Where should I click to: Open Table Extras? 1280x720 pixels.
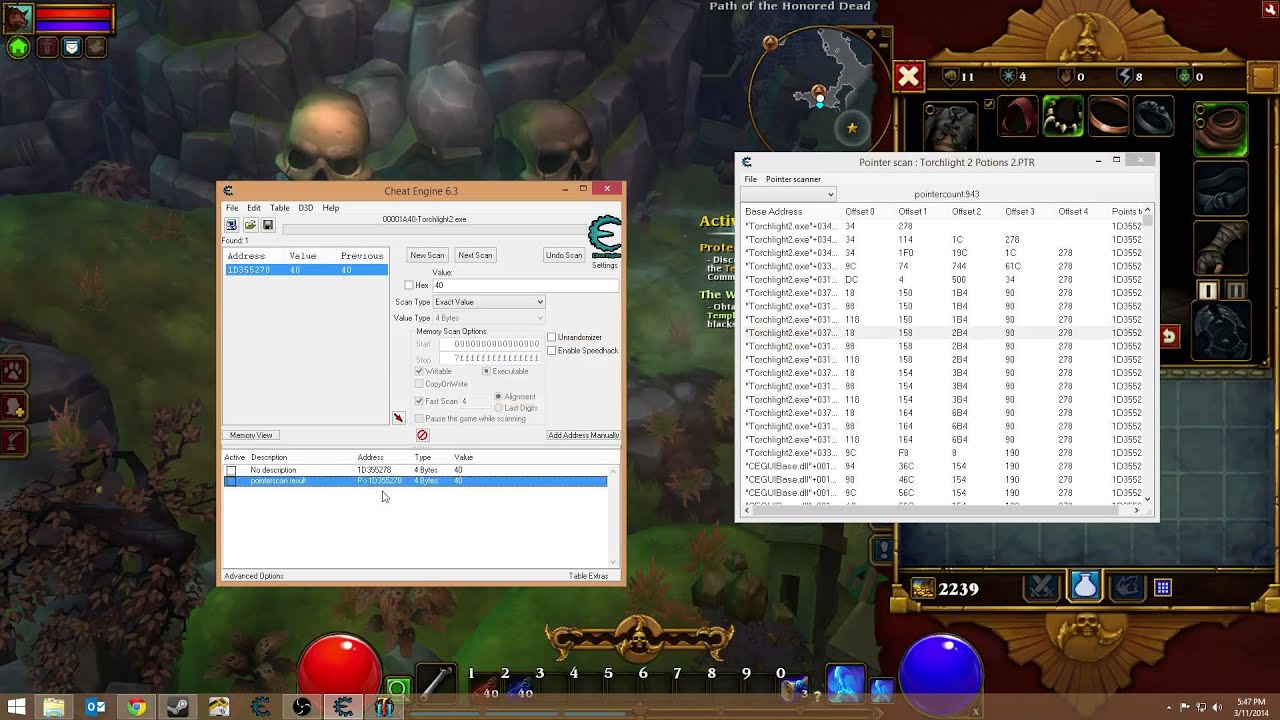588,576
